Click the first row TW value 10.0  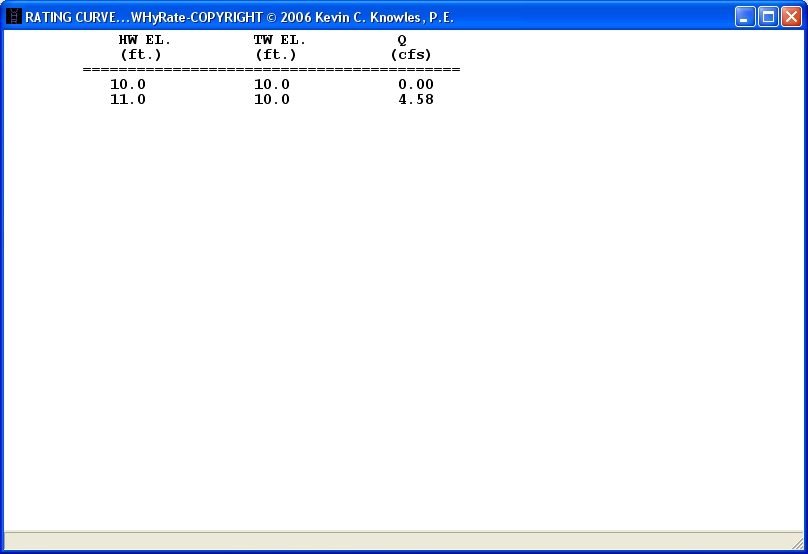coord(272,85)
